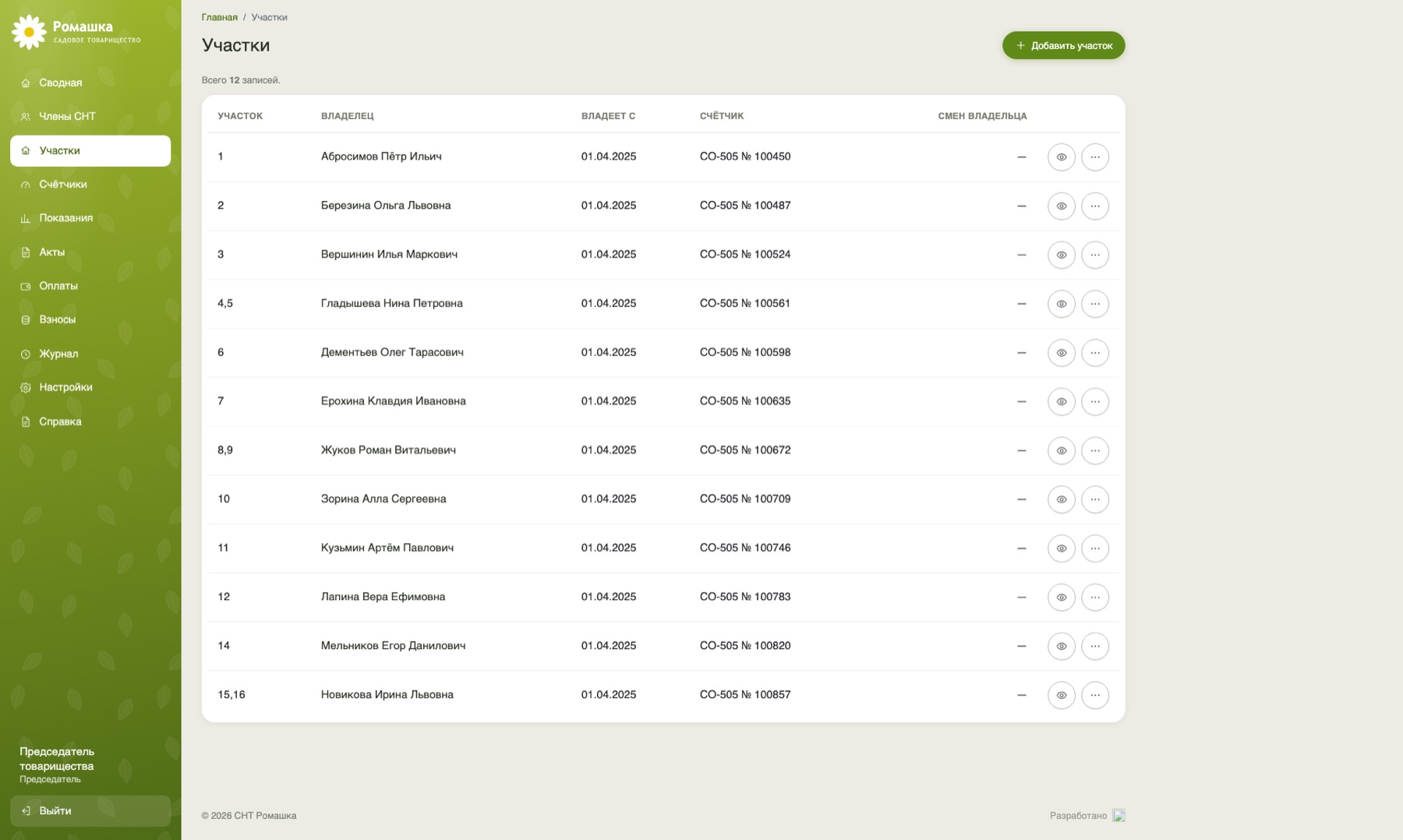
Task: View plot 4,5 using the eye icon
Action: 1061,304
